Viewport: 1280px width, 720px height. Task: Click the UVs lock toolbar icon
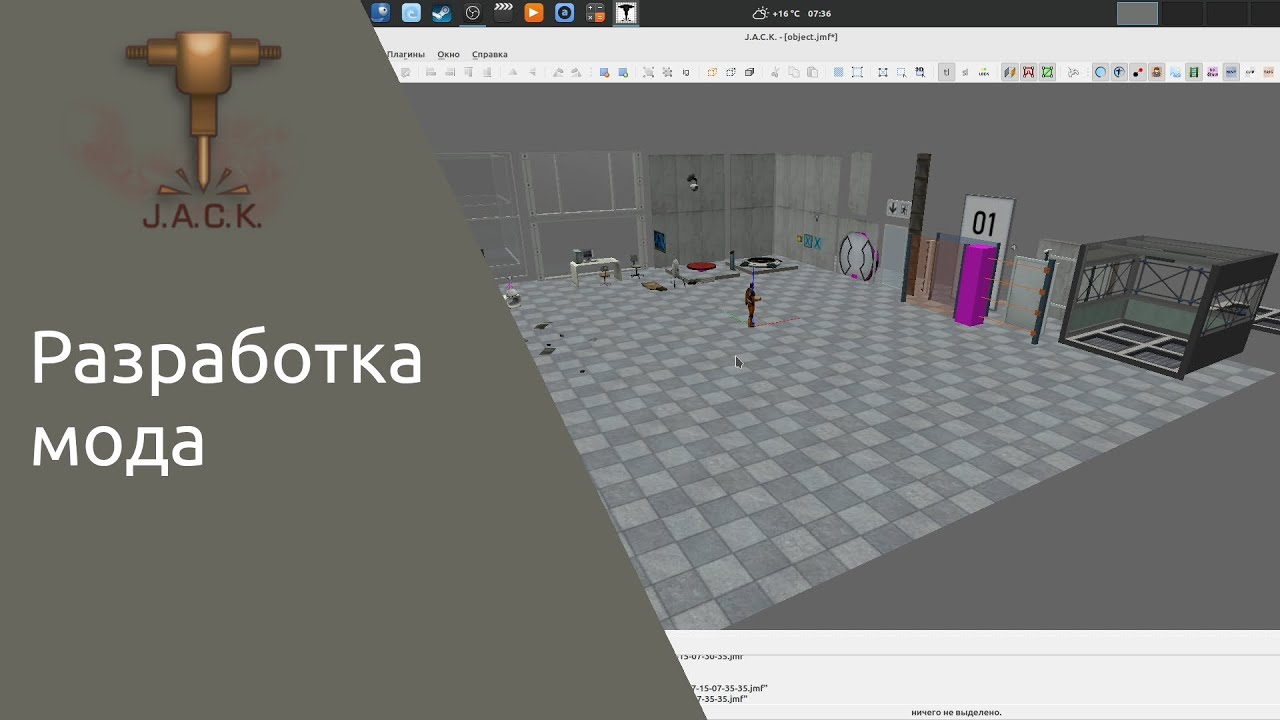(984, 72)
